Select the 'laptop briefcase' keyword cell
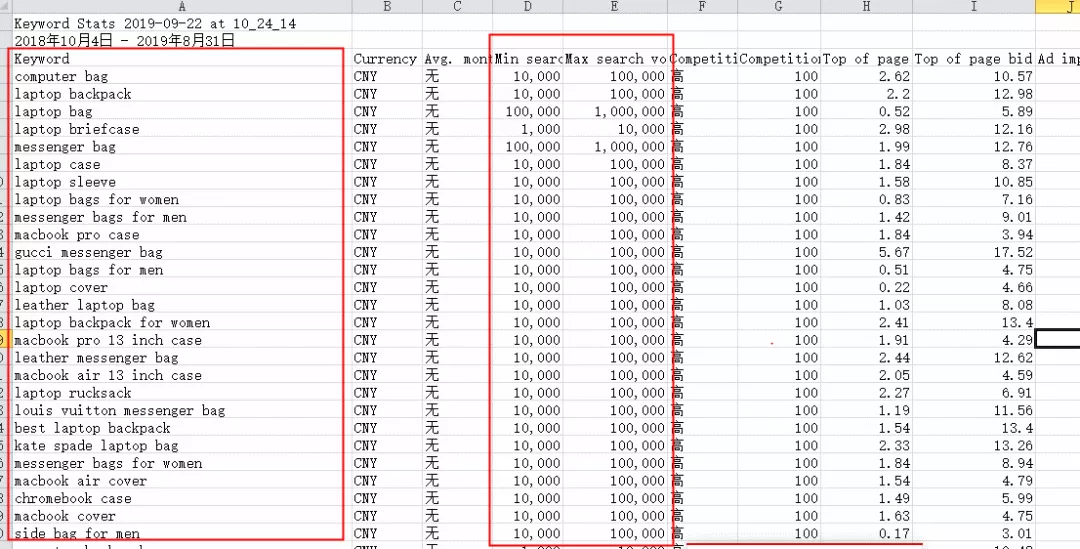This screenshot has height=549, width=1080. (x=182, y=129)
